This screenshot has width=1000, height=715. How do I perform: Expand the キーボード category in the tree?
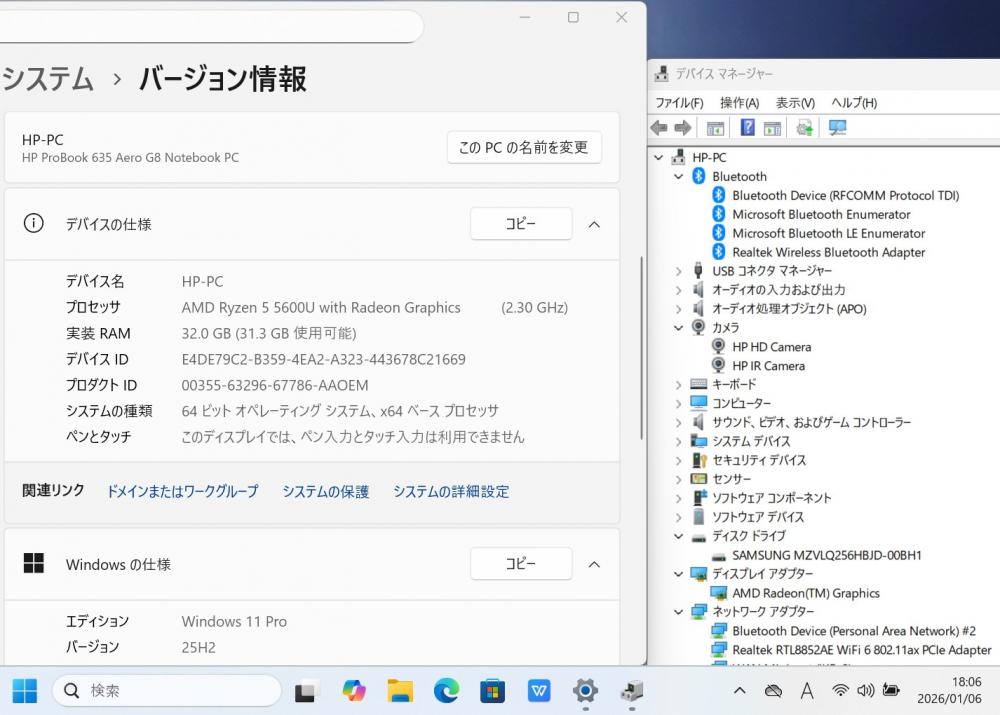tap(679, 385)
